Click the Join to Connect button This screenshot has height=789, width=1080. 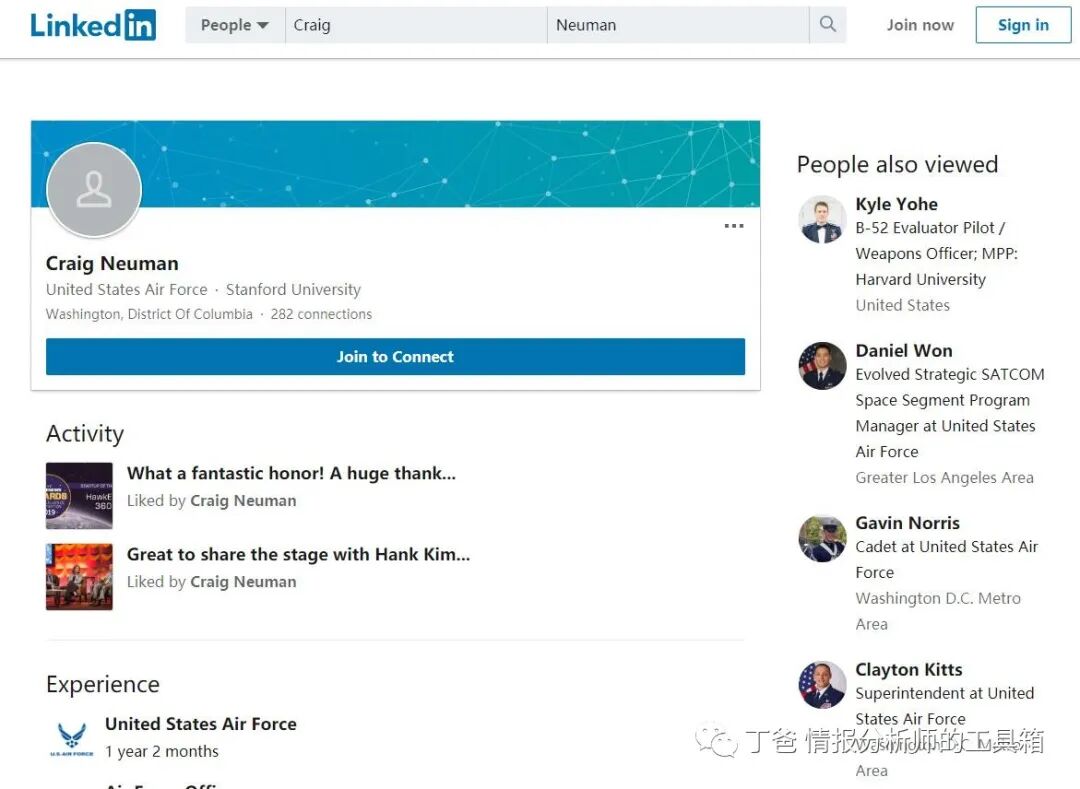click(395, 357)
